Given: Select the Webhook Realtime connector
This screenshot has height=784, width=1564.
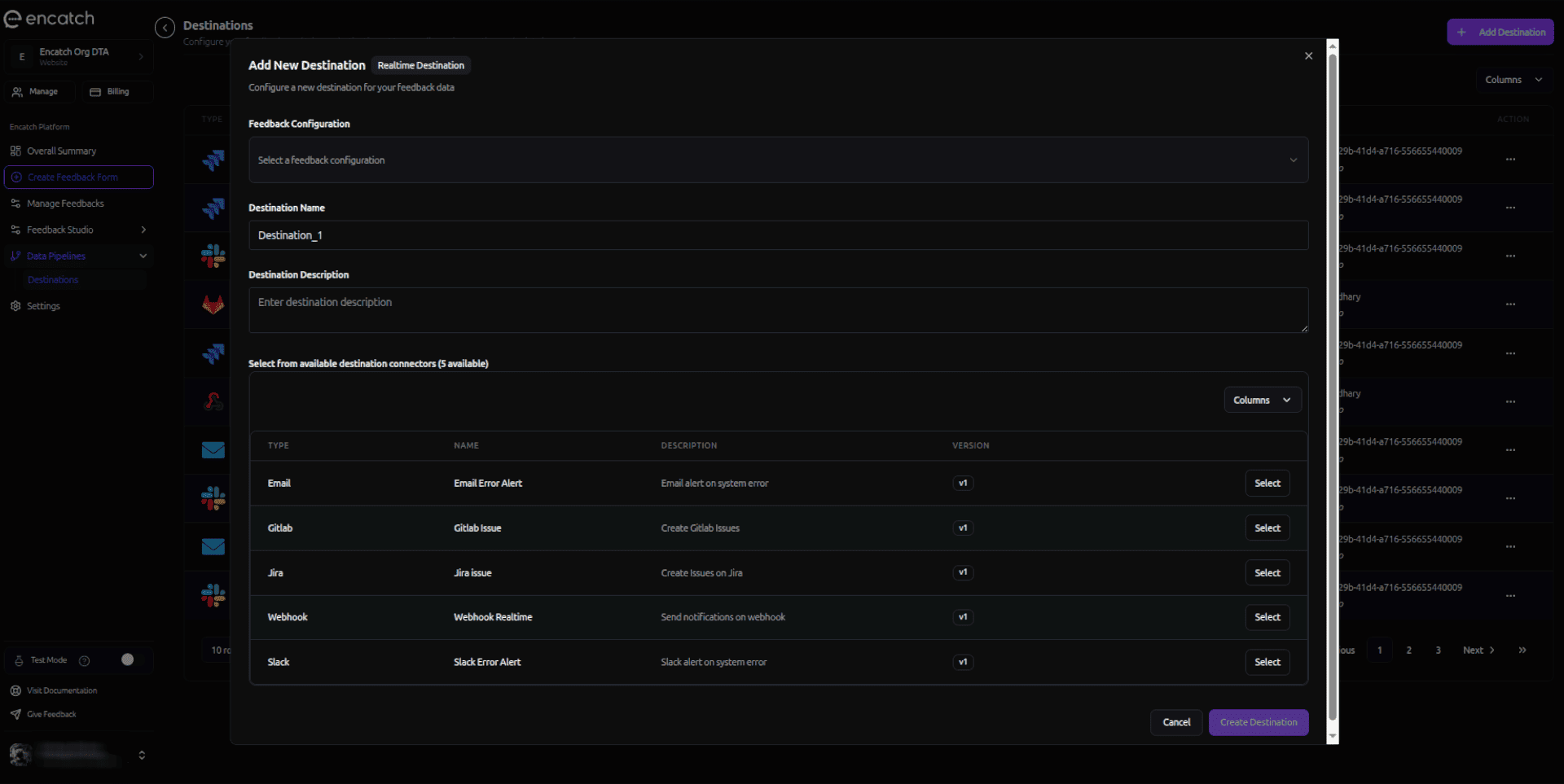Looking at the screenshot, I should [1267, 617].
